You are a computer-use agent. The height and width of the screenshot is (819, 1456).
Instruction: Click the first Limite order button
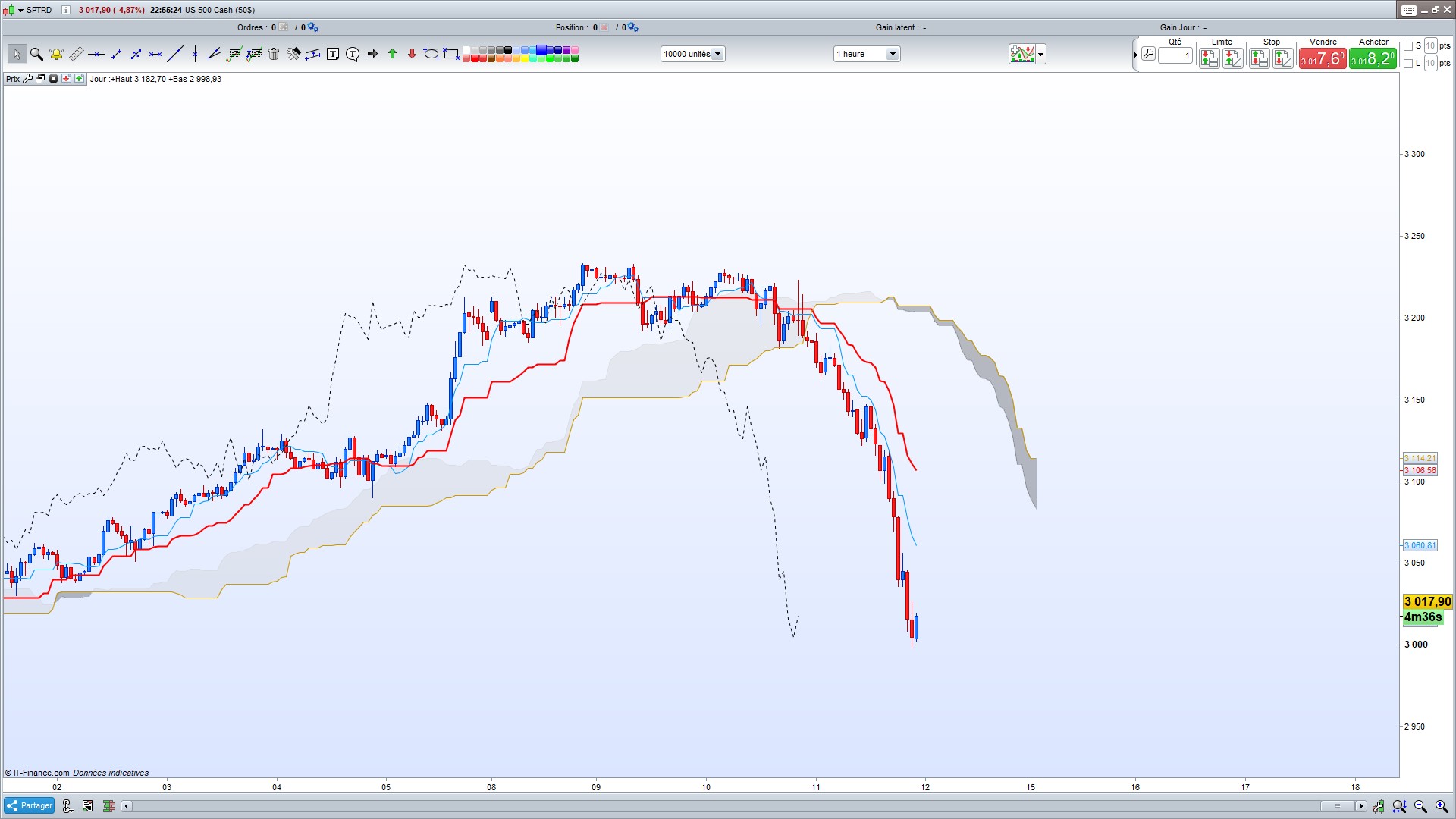pyautogui.click(x=1210, y=58)
